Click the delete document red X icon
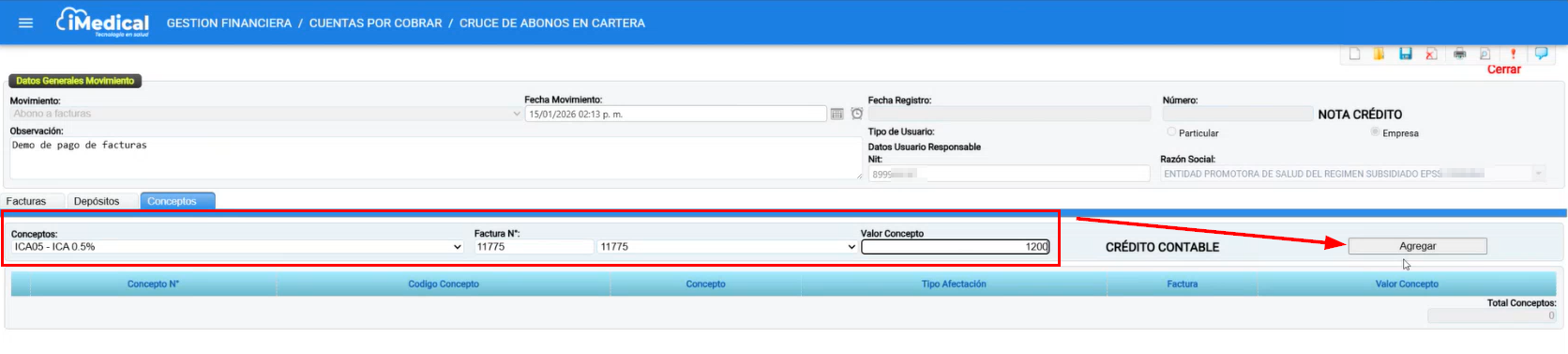 click(1431, 54)
